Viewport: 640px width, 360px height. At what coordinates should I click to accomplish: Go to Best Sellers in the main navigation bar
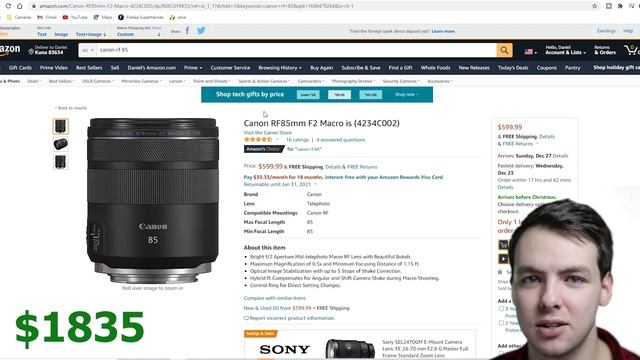(89, 68)
